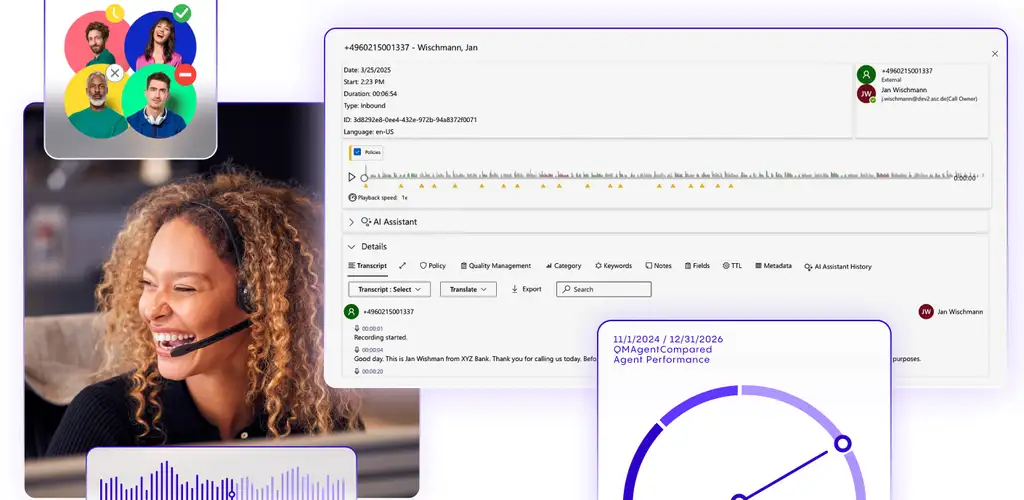Viewport: 1024px width, 500px height.
Task: Collapse the Details section
Action: tap(351, 246)
